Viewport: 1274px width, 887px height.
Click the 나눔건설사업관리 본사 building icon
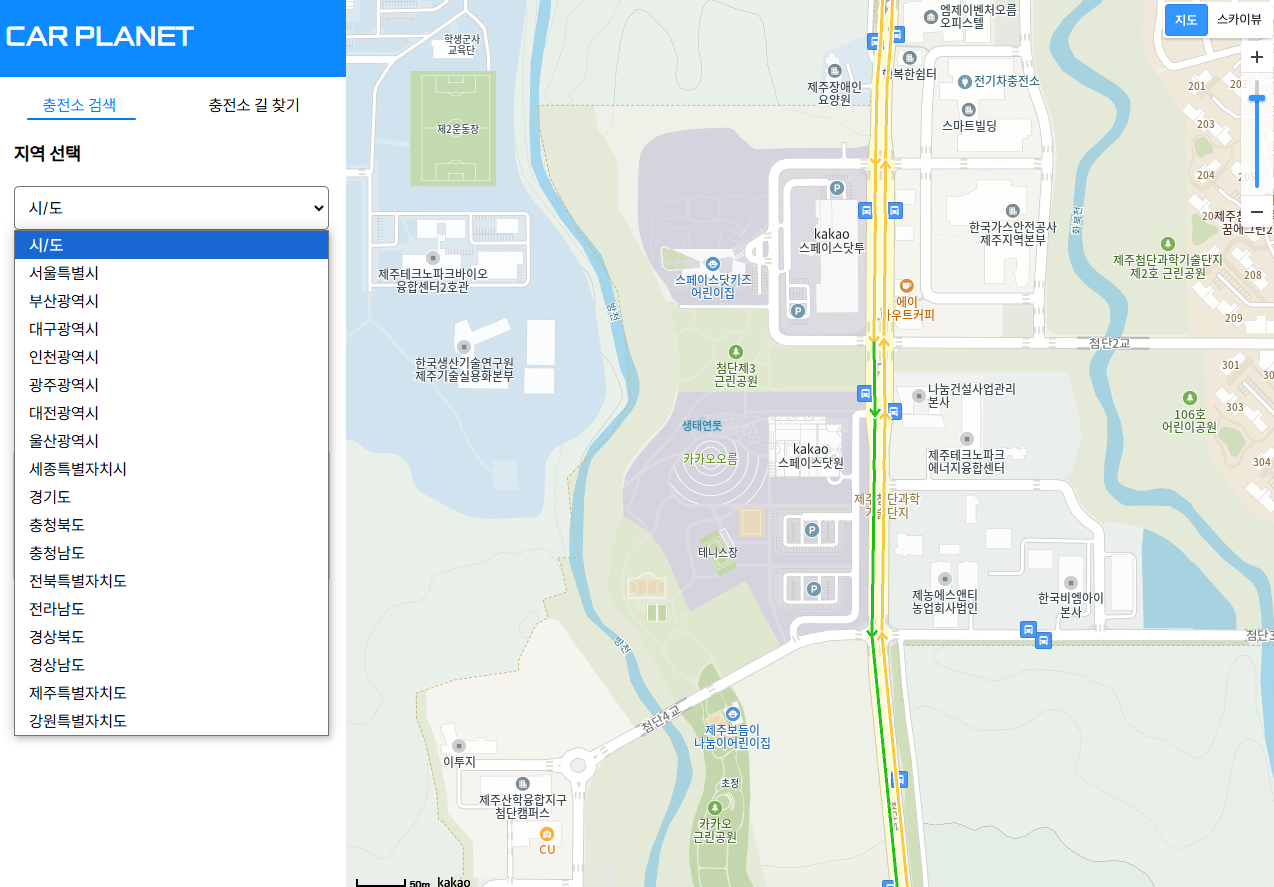pyautogui.click(x=919, y=395)
